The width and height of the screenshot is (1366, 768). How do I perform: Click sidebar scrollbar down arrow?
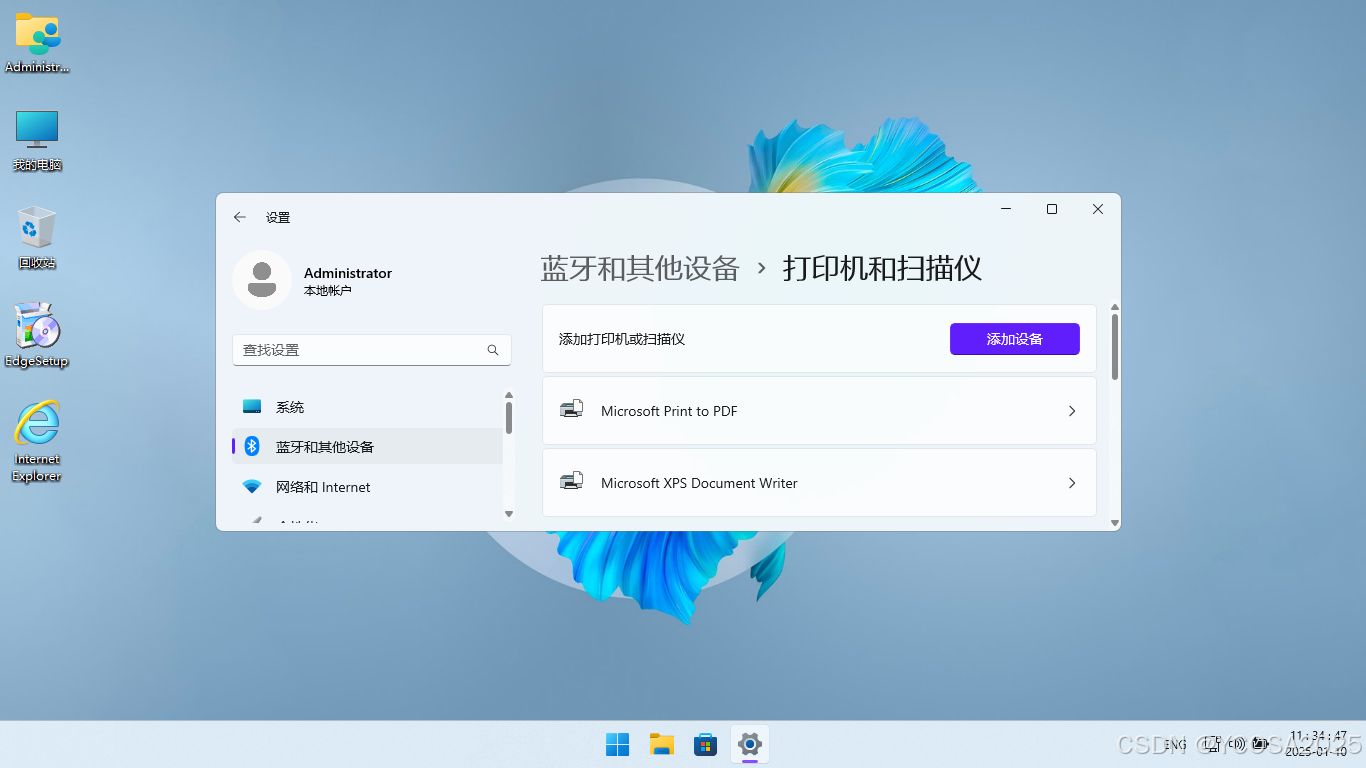pos(508,514)
